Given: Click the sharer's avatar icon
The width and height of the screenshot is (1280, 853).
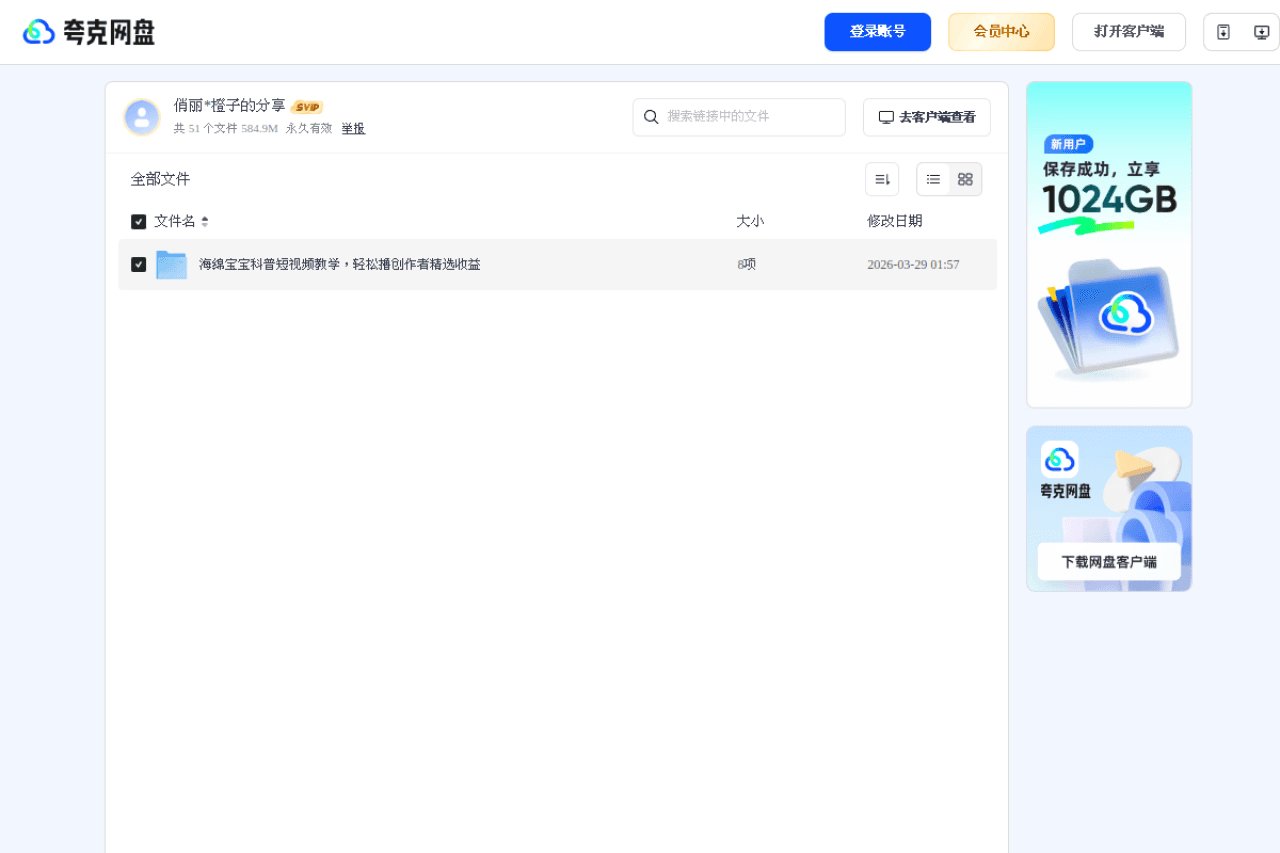Looking at the screenshot, I should tap(142, 117).
